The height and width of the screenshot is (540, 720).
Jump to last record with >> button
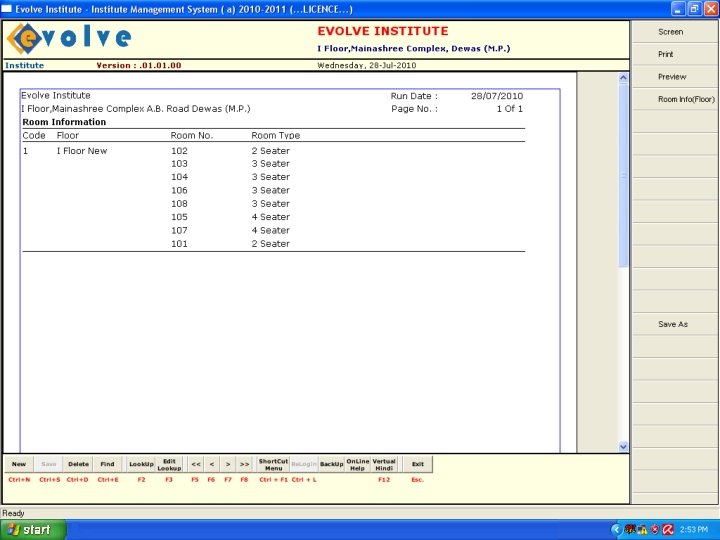[x=244, y=464]
